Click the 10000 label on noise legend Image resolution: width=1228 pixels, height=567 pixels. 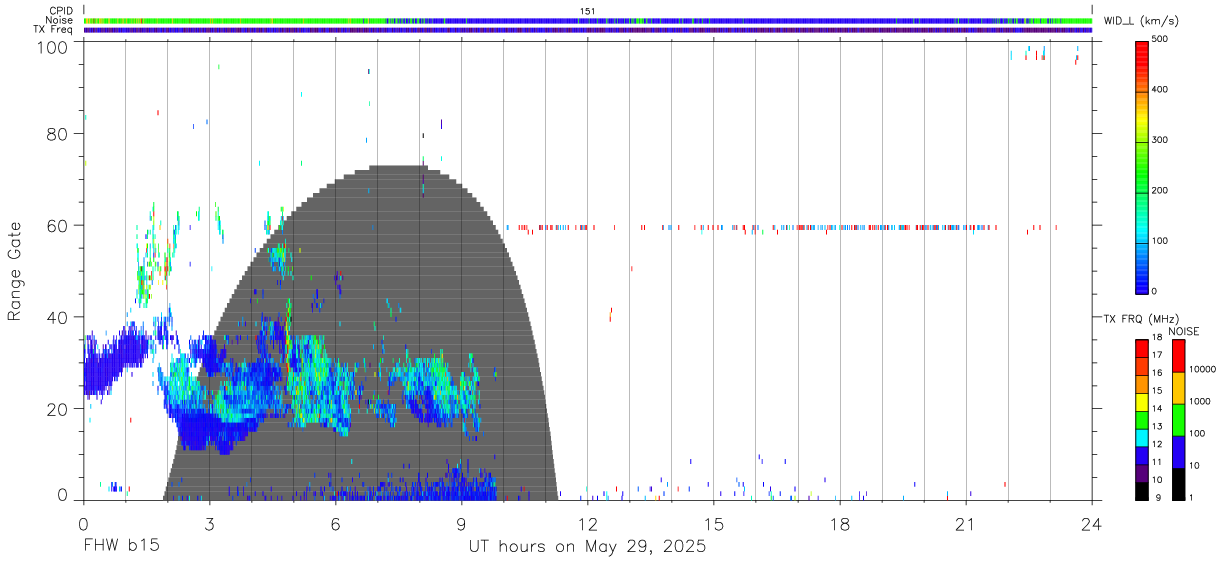point(1202,368)
